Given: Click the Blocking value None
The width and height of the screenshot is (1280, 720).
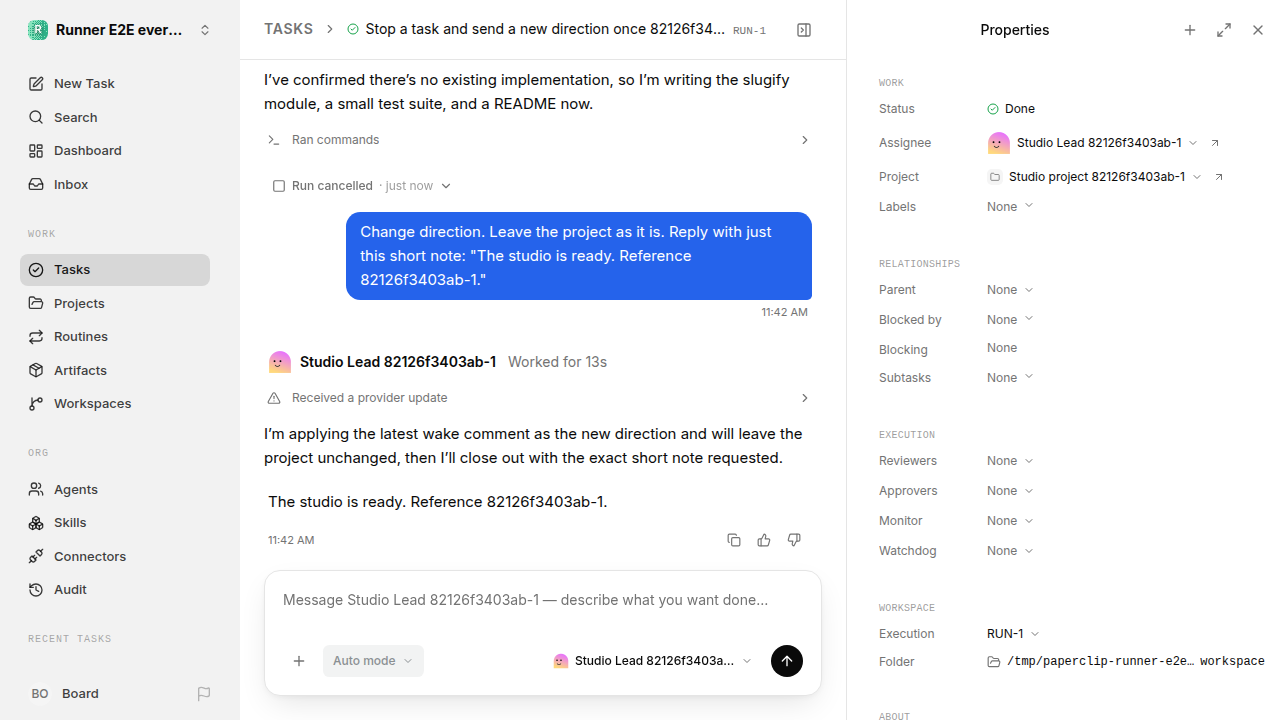Looking at the screenshot, I should tap(1002, 348).
